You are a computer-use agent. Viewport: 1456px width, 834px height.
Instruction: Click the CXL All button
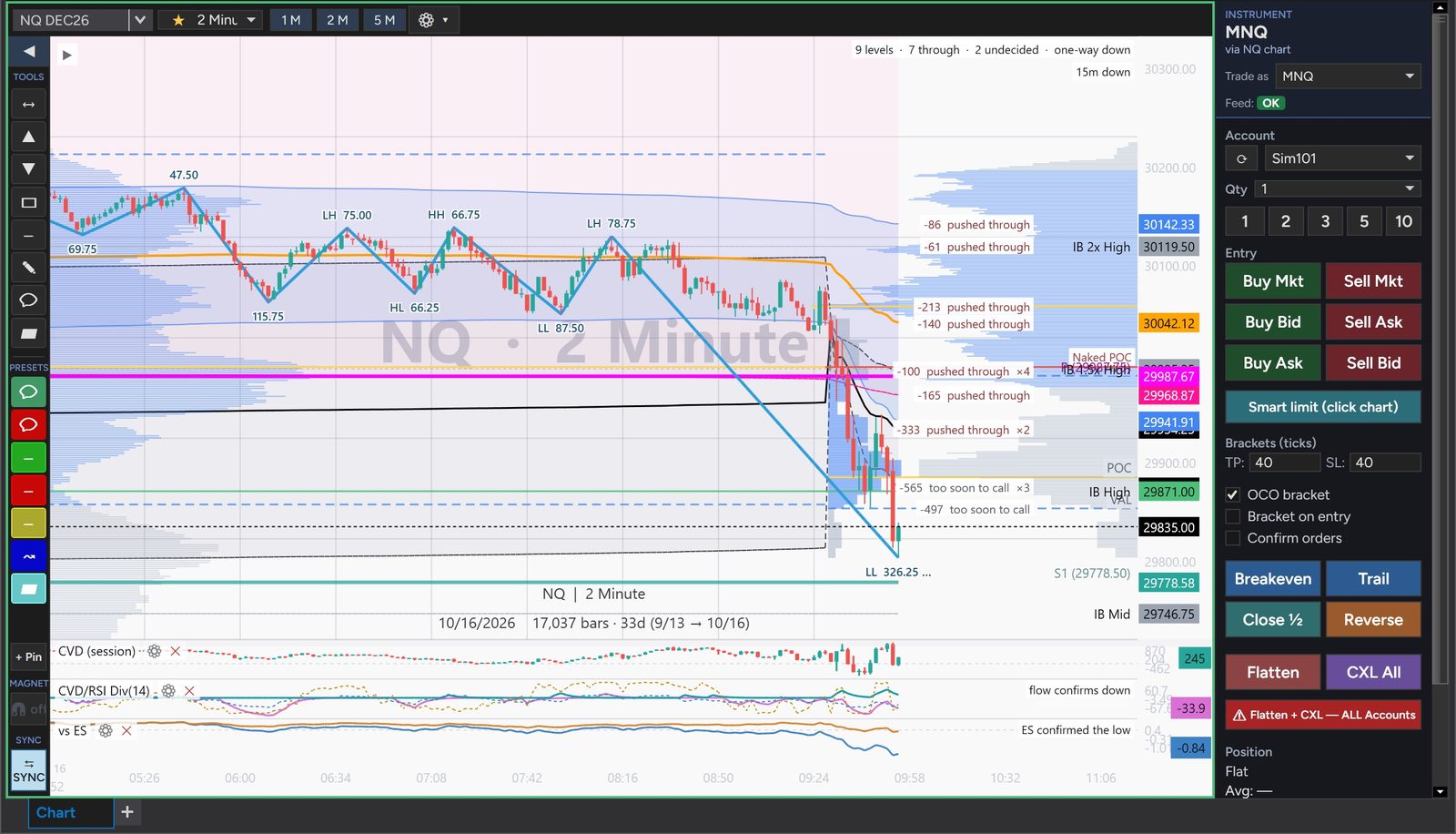[1373, 673]
